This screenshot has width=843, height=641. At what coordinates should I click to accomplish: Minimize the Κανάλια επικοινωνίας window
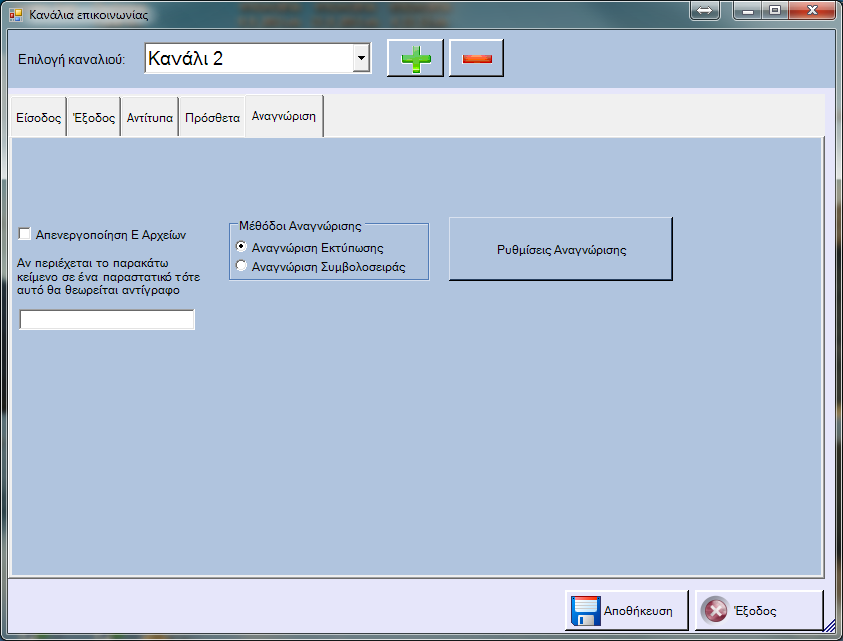click(x=747, y=10)
